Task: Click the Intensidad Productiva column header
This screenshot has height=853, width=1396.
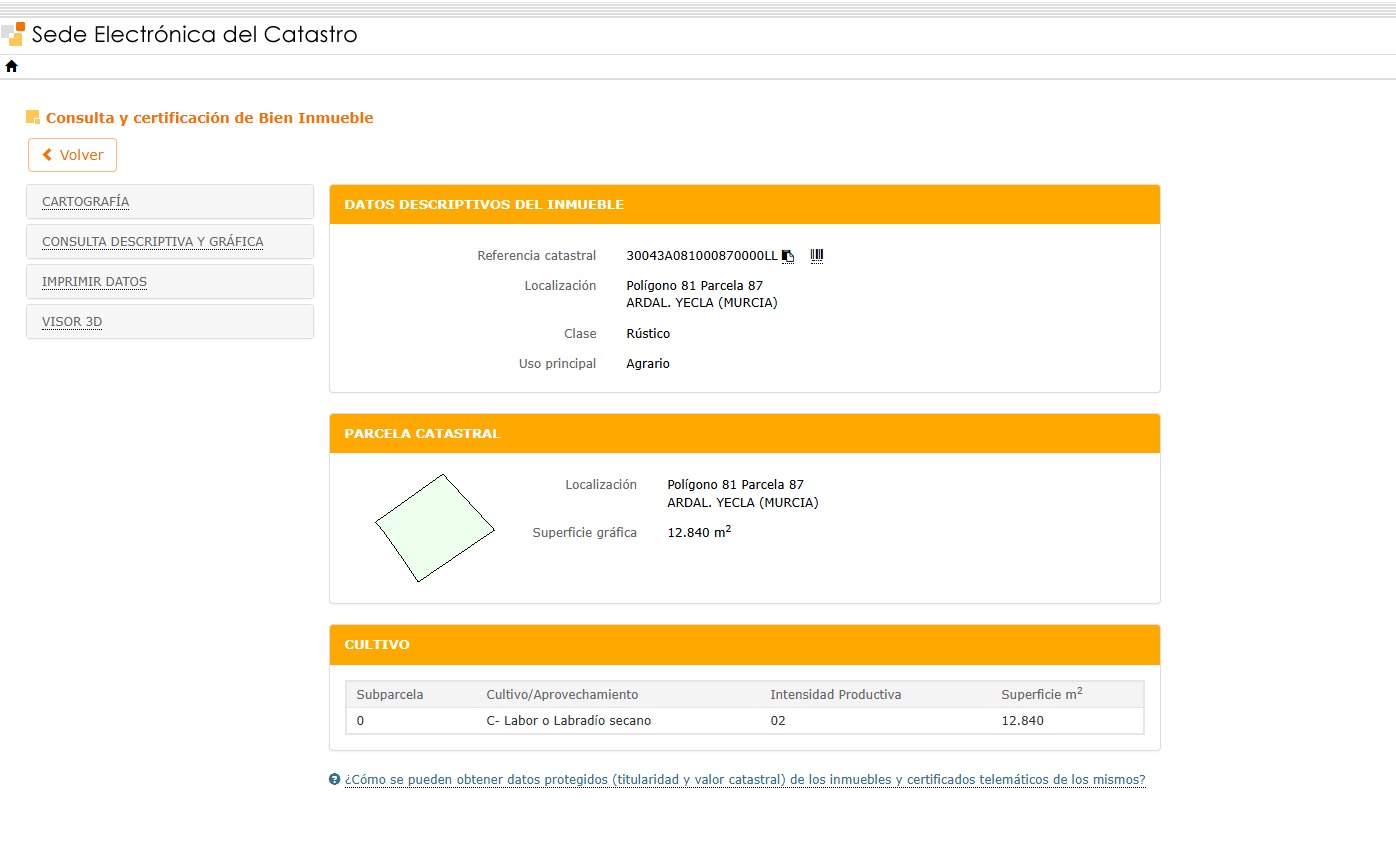Action: [835, 694]
